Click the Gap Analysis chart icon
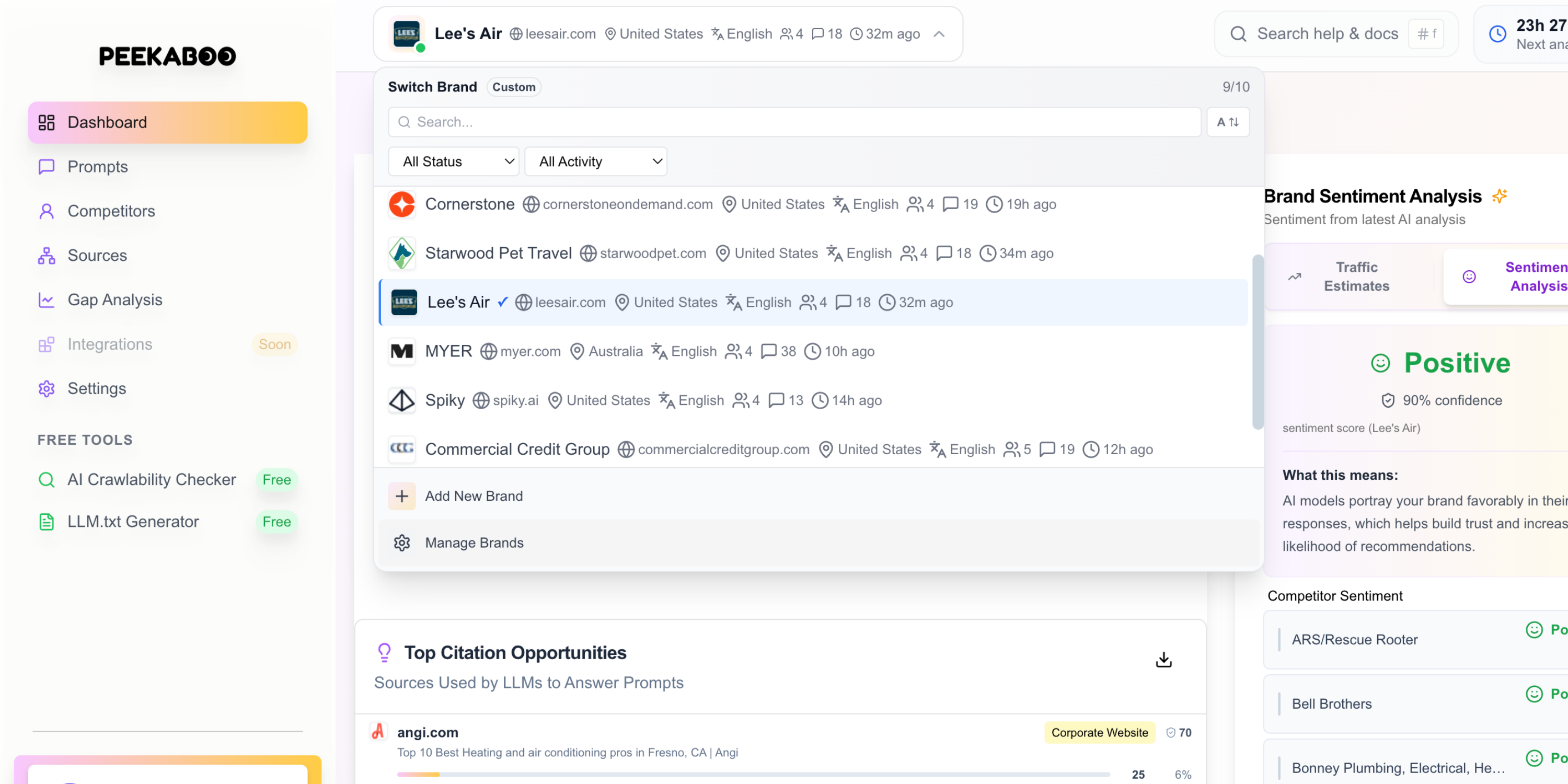This screenshot has width=1568, height=784. pyautogui.click(x=47, y=300)
